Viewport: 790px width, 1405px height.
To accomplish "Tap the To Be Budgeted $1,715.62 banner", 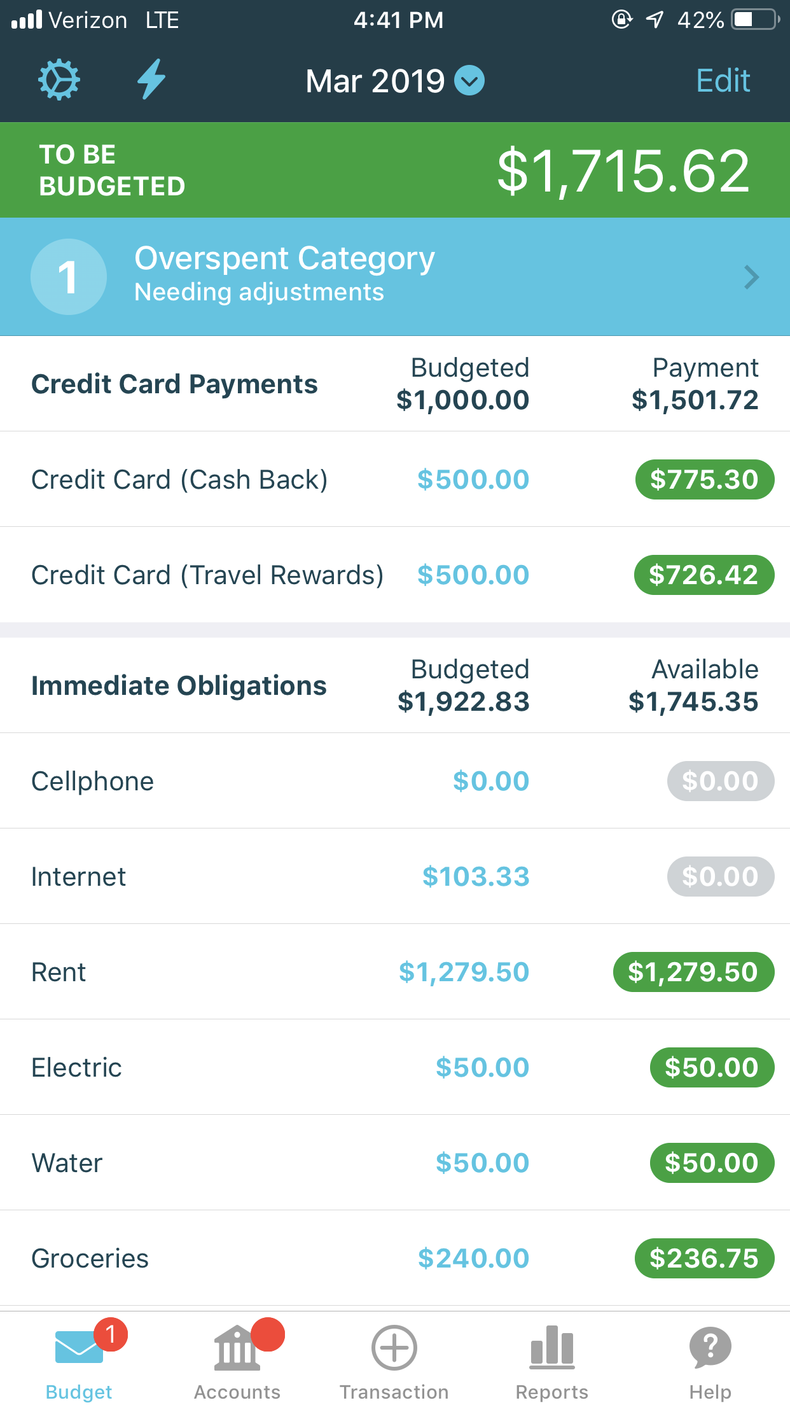I will pos(395,170).
